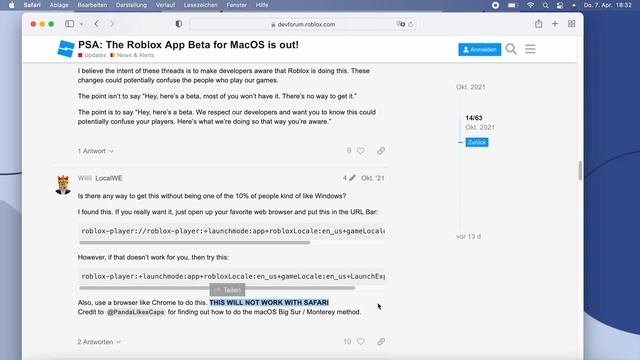This screenshot has width=640, height=360.
Task: Open Control Center in menu bar
Action: pos(560,5)
